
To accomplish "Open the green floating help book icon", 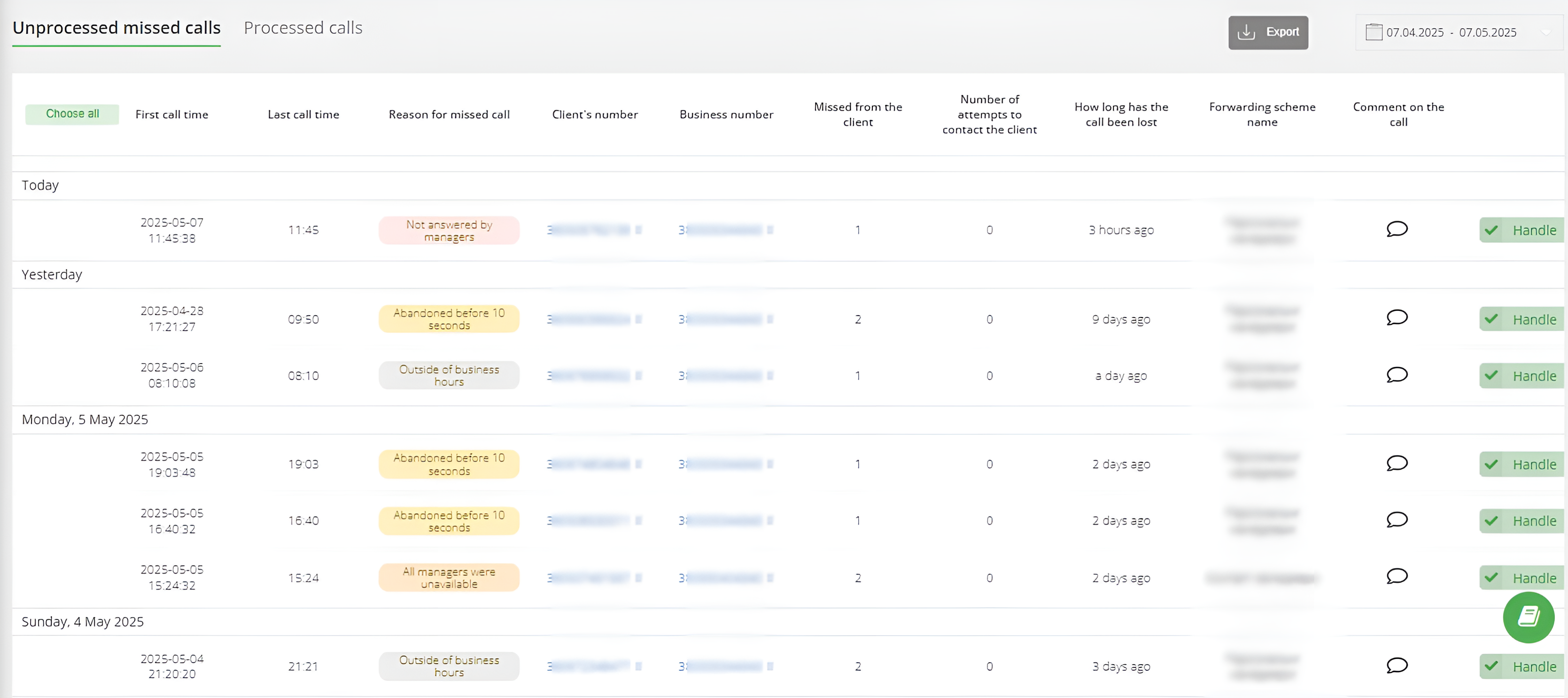I will 1529,617.
